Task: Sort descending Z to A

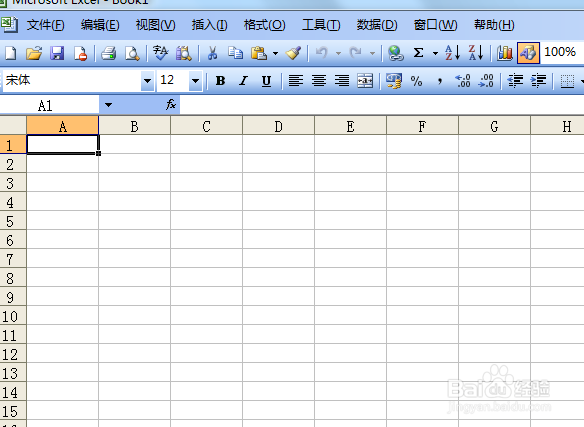Action: [x=476, y=53]
